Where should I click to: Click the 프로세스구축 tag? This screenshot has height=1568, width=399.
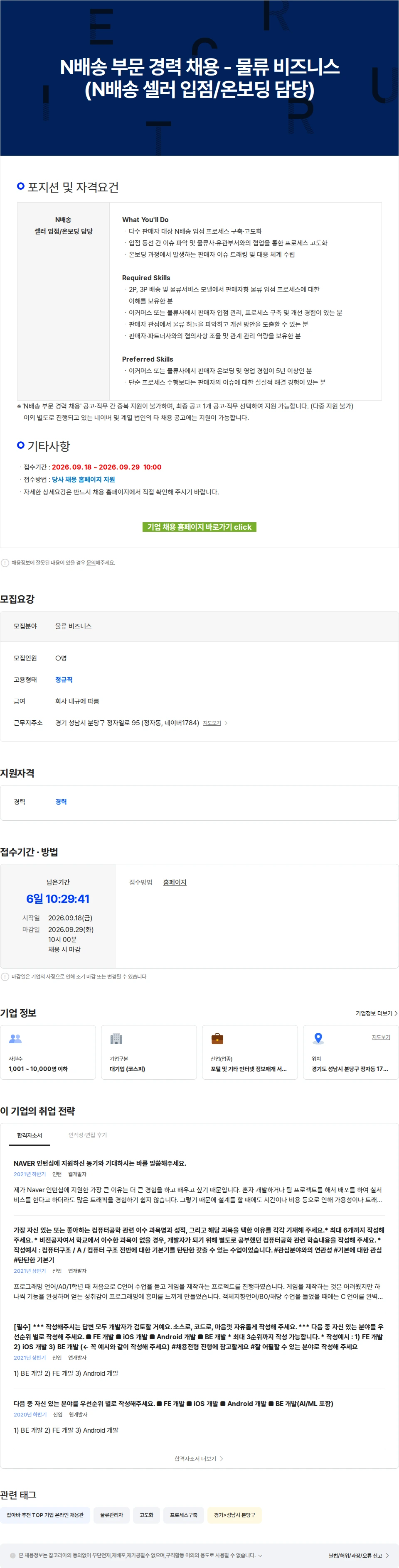point(184,1515)
